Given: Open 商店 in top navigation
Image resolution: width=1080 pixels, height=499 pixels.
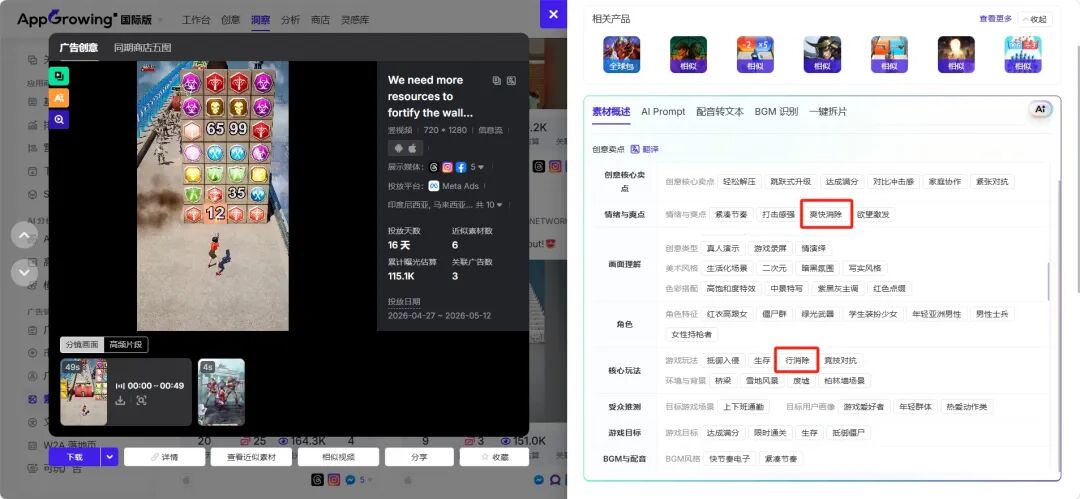Looking at the screenshot, I should point(320,20).
